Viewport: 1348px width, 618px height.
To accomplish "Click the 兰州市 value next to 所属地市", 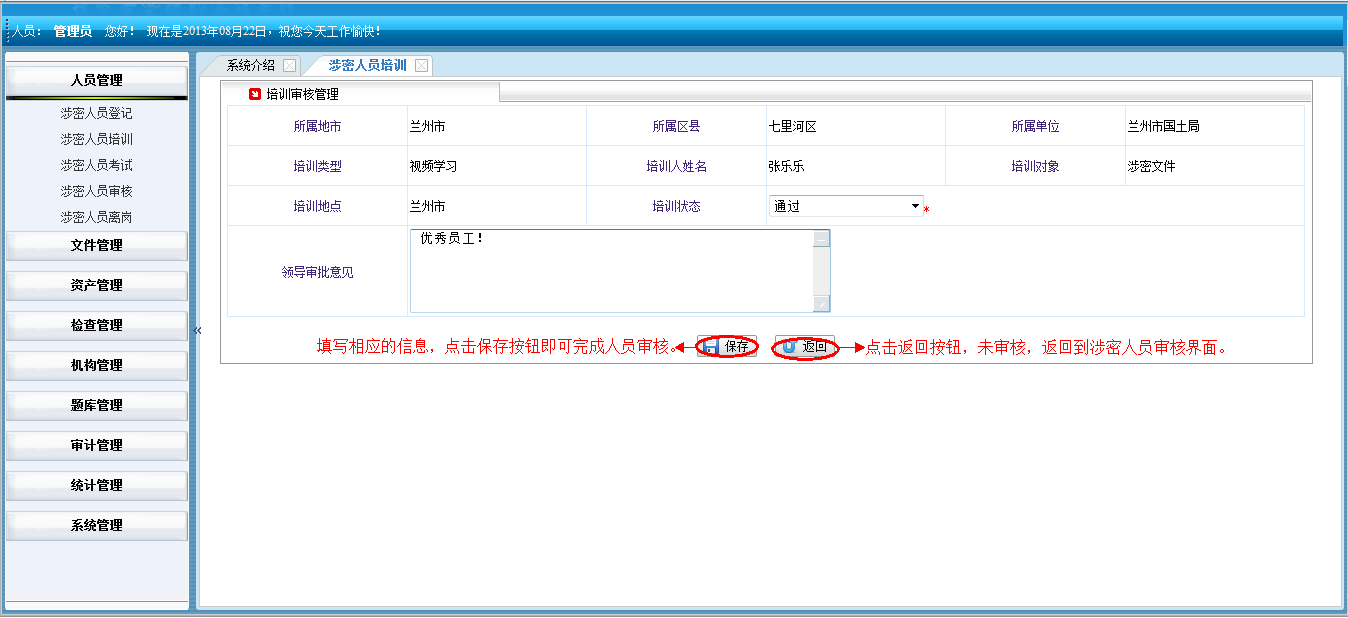I will 427,127.
